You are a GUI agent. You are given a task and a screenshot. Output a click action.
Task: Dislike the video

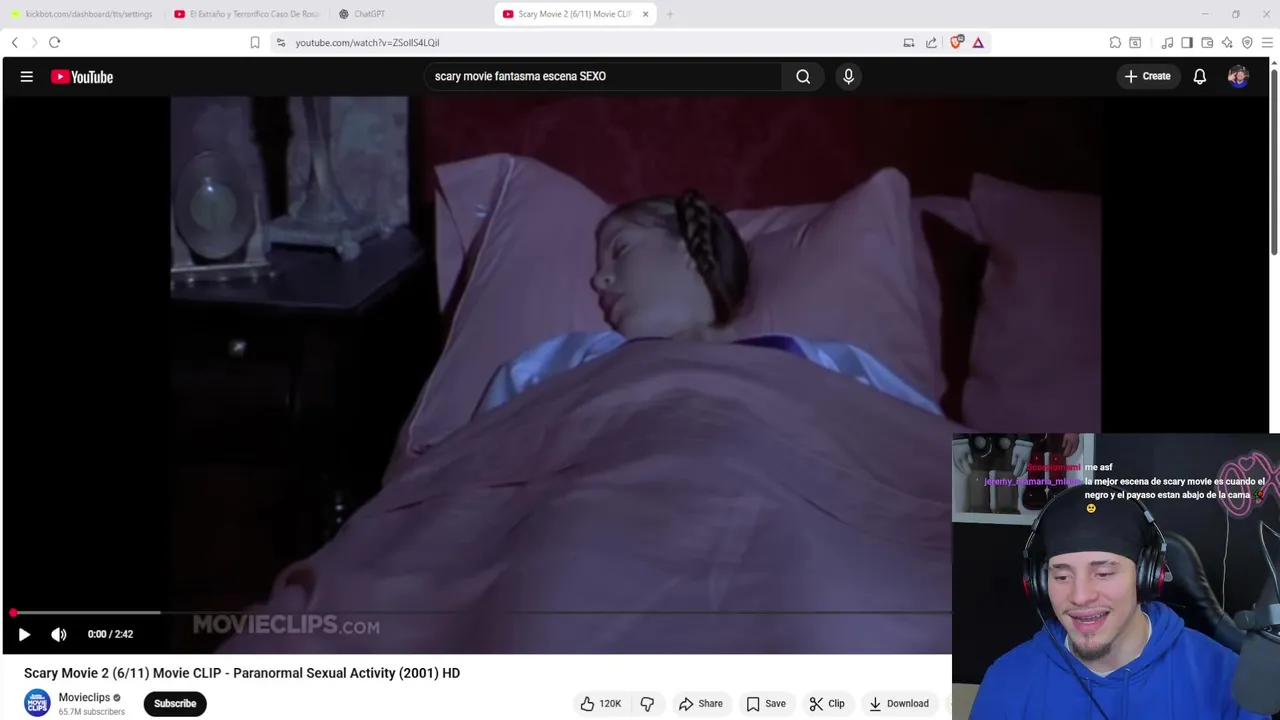647,704
